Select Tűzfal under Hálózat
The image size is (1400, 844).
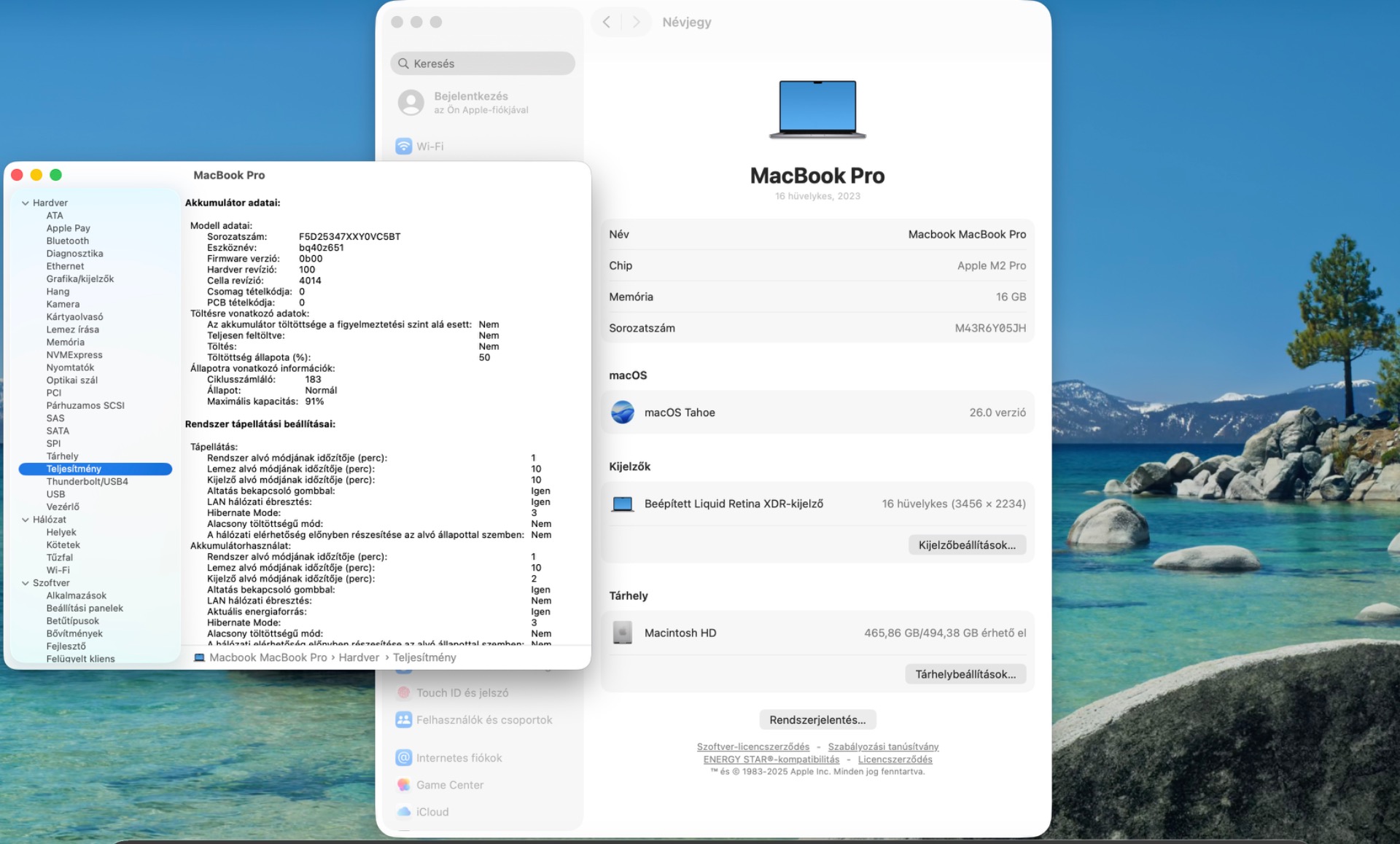coord(60,558)
